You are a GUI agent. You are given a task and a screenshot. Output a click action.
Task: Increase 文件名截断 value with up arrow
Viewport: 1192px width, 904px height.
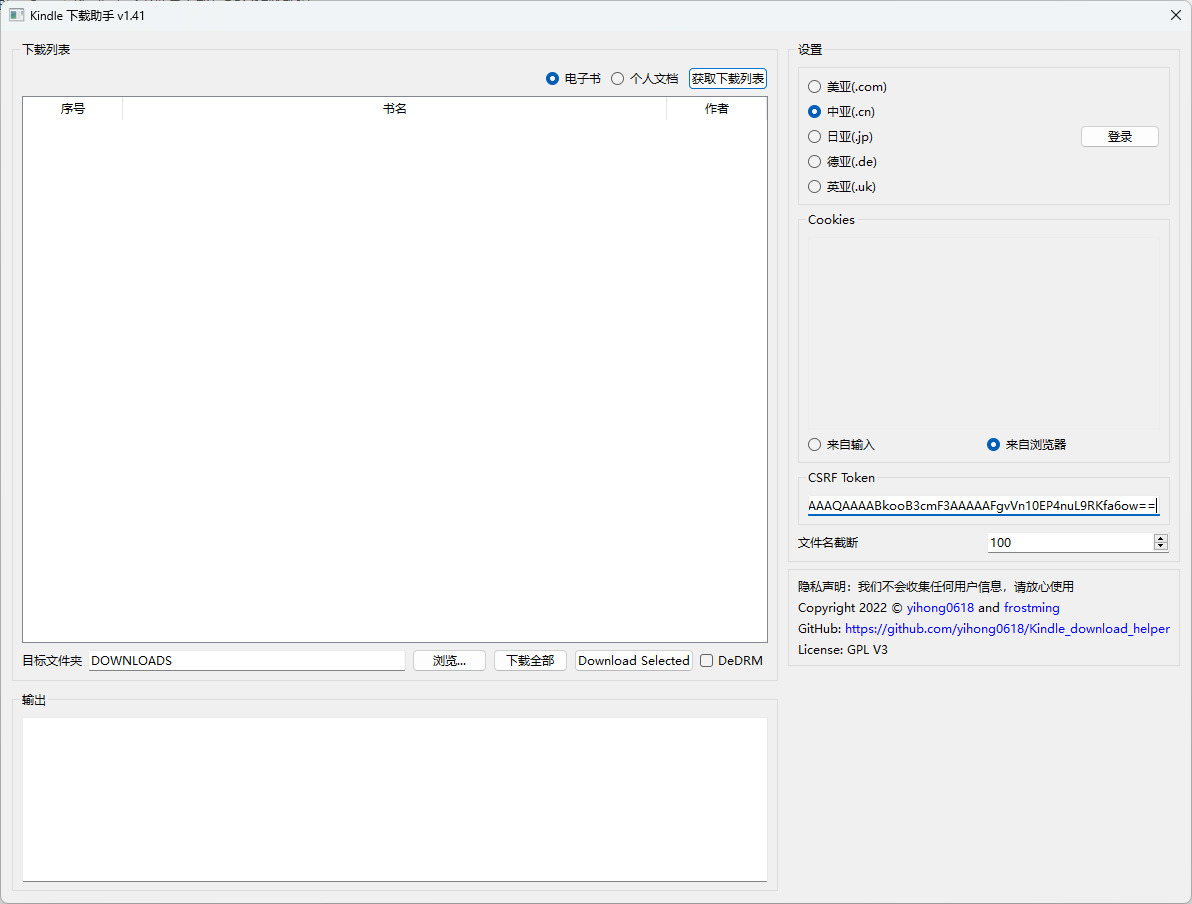[x=1160, y=538]
